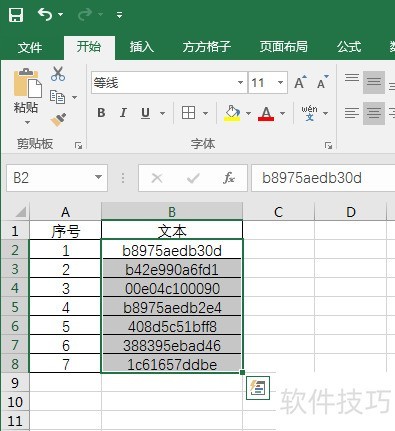Click cell containing 文本
The height and width of the screenshot is (431, 395).
(x=172, y=231)
